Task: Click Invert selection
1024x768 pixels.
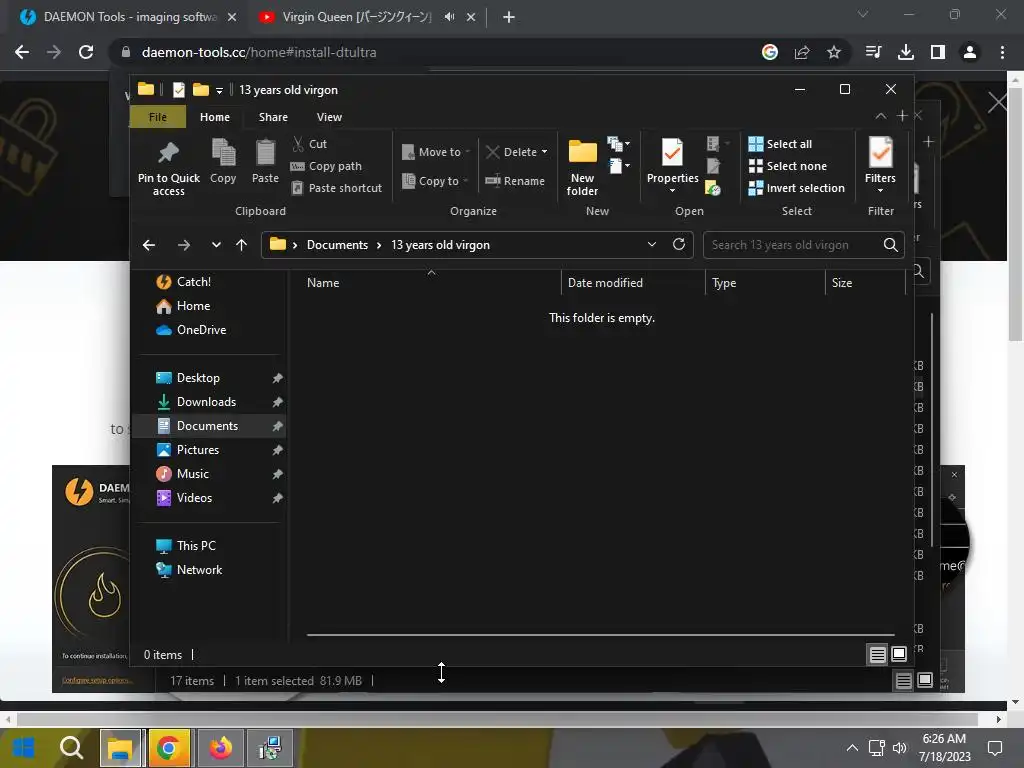Action: tap(797, 188)
